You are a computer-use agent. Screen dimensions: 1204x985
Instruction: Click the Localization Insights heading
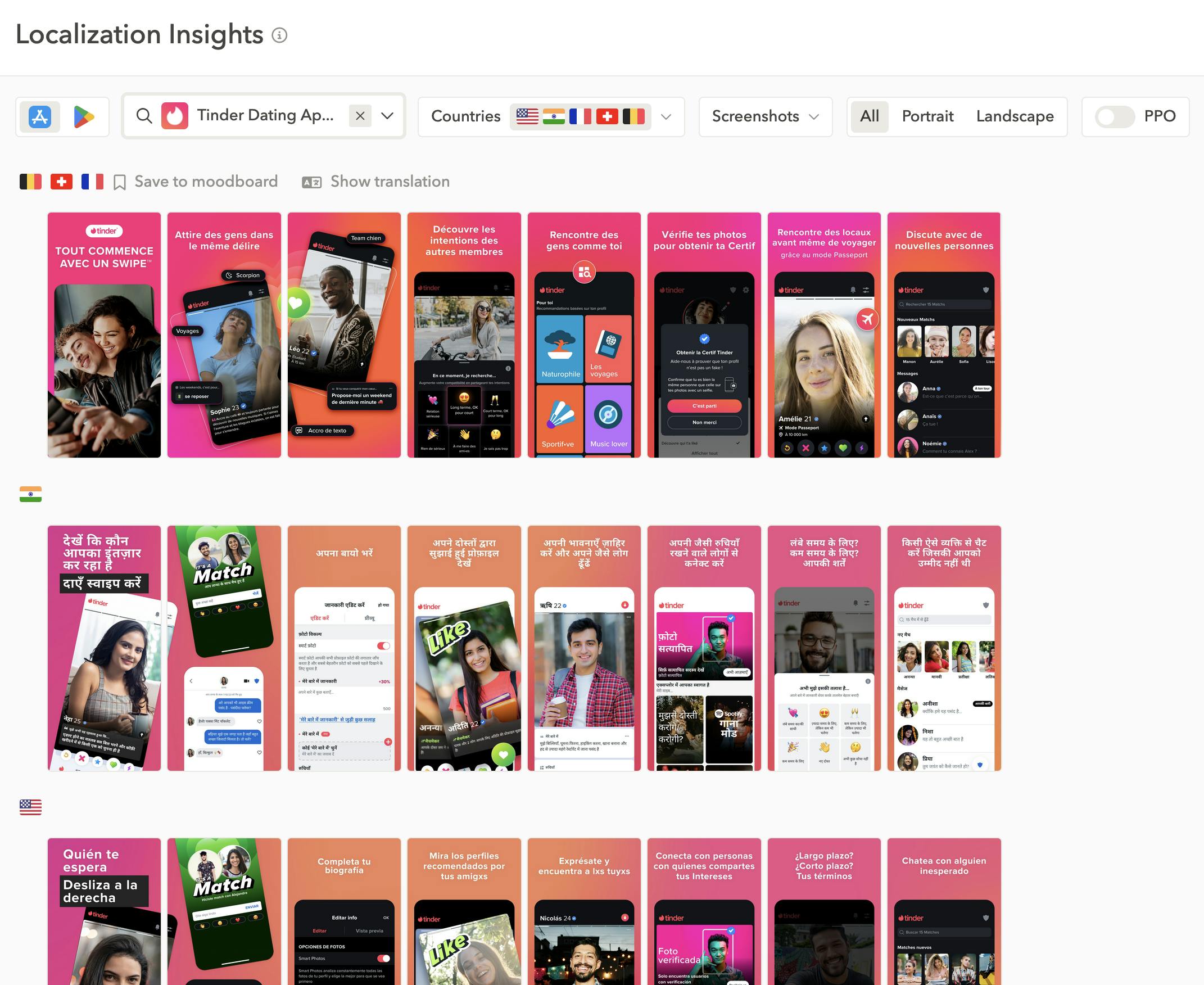pyautogui.click(x=139, y=34)
